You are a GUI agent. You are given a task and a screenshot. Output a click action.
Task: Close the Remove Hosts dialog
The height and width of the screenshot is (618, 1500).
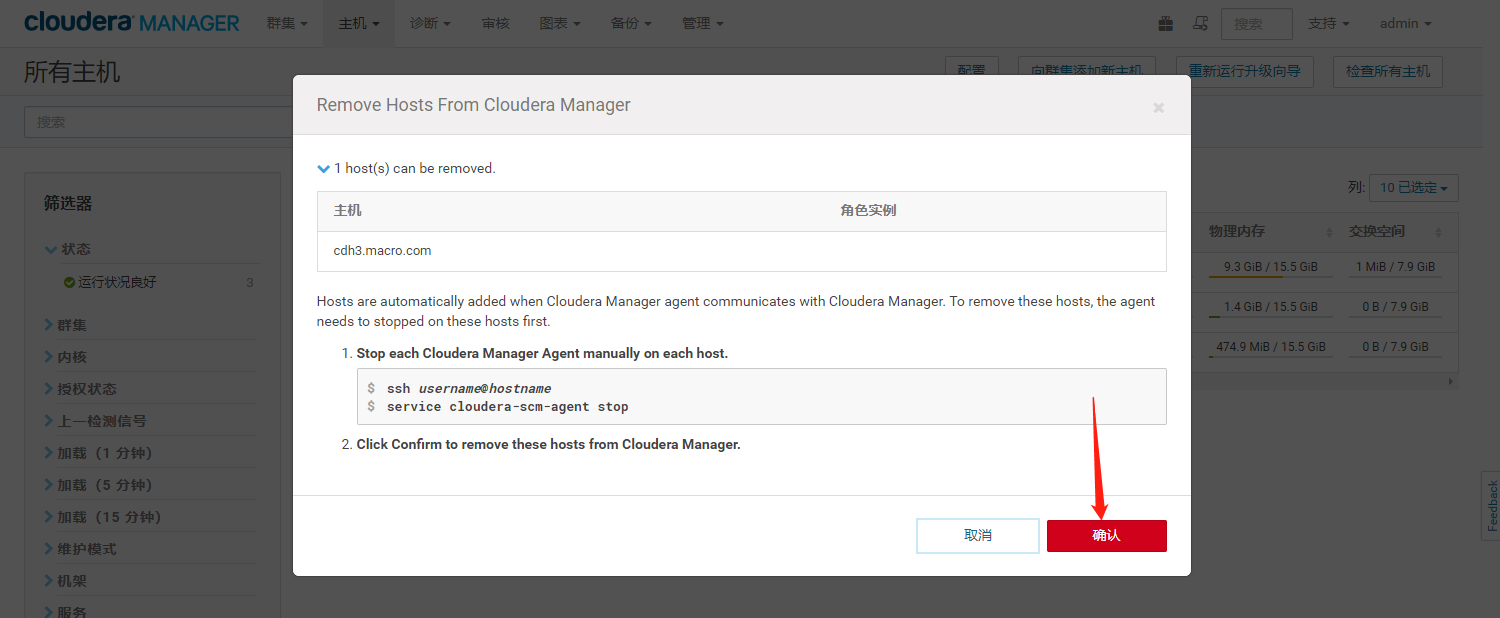1158,107
